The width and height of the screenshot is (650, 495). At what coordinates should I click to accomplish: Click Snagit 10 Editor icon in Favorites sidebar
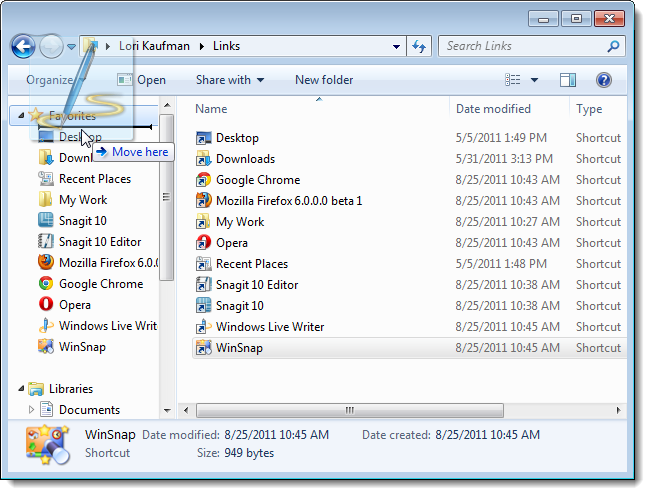click(x=46, y=241)
